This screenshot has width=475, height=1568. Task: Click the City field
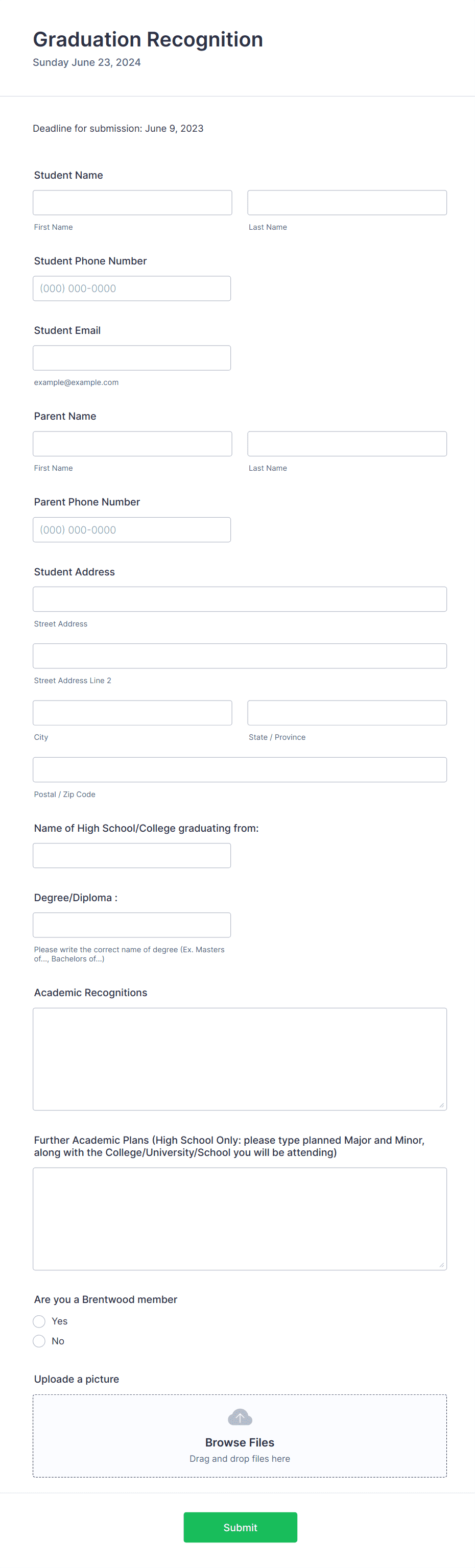point(132,712)
